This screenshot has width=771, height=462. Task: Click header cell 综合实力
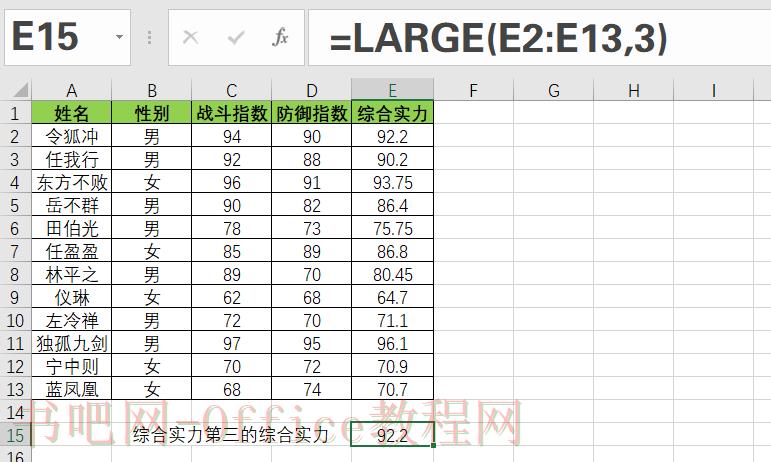(392, 113)
